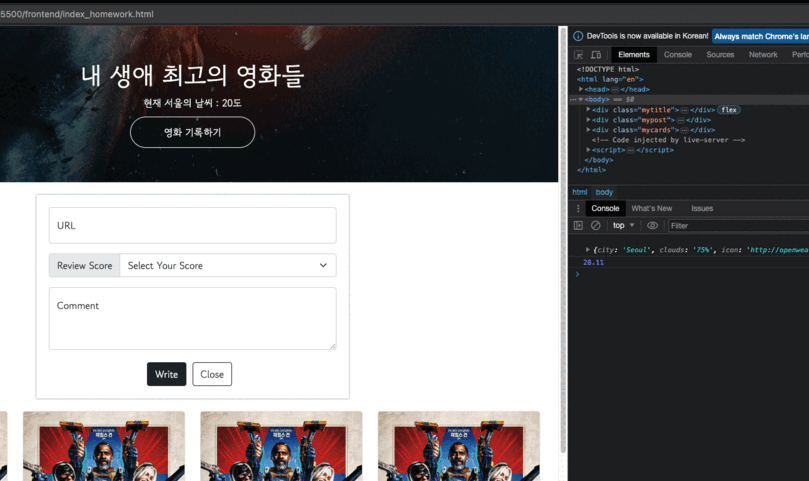
Task: Click the Write button
Action: tap(166, 374)
